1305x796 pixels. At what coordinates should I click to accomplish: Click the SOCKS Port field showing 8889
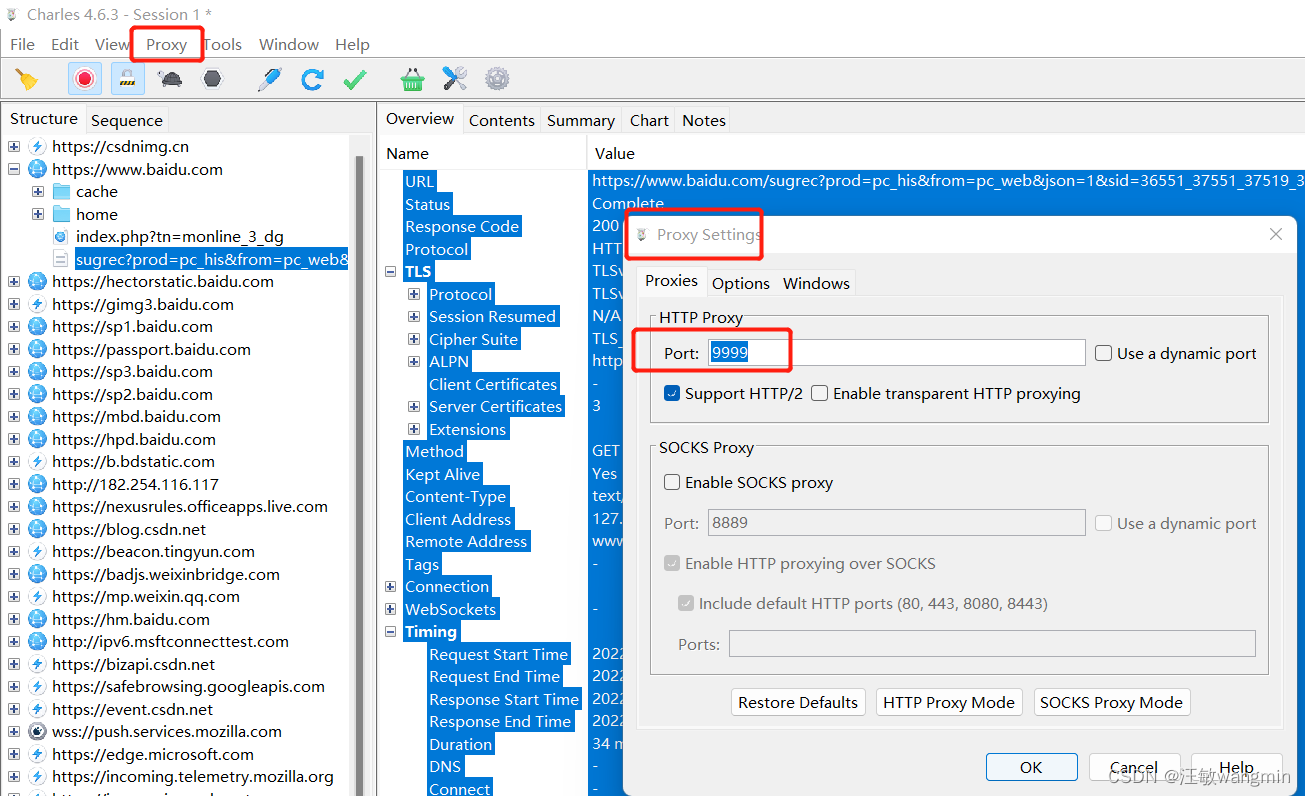coord(896,522)
